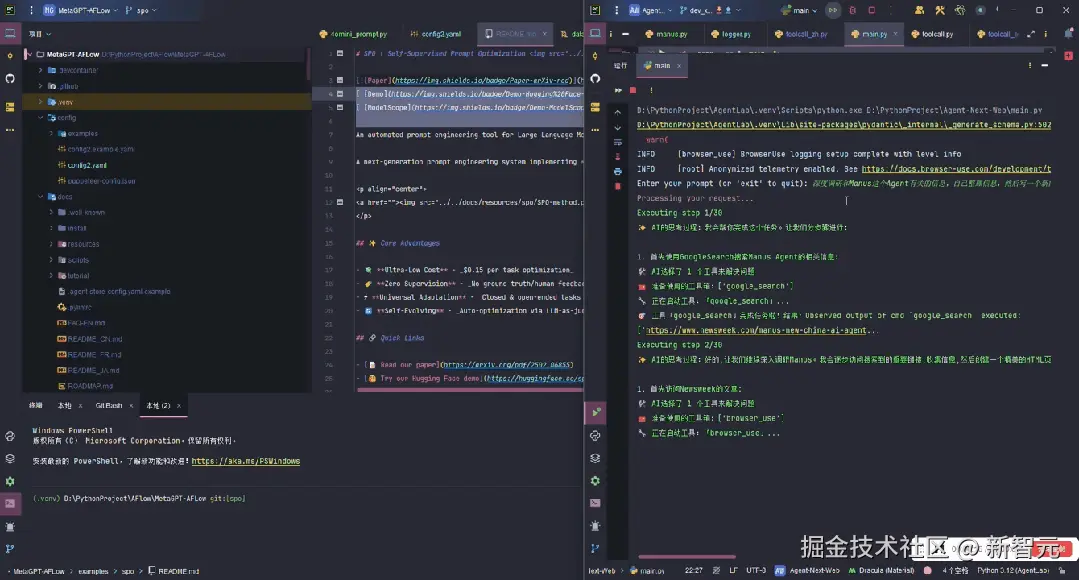Stop the running main process from top toolbar
The height and width of the screenshot is (580, 1079).
point(872,10)
